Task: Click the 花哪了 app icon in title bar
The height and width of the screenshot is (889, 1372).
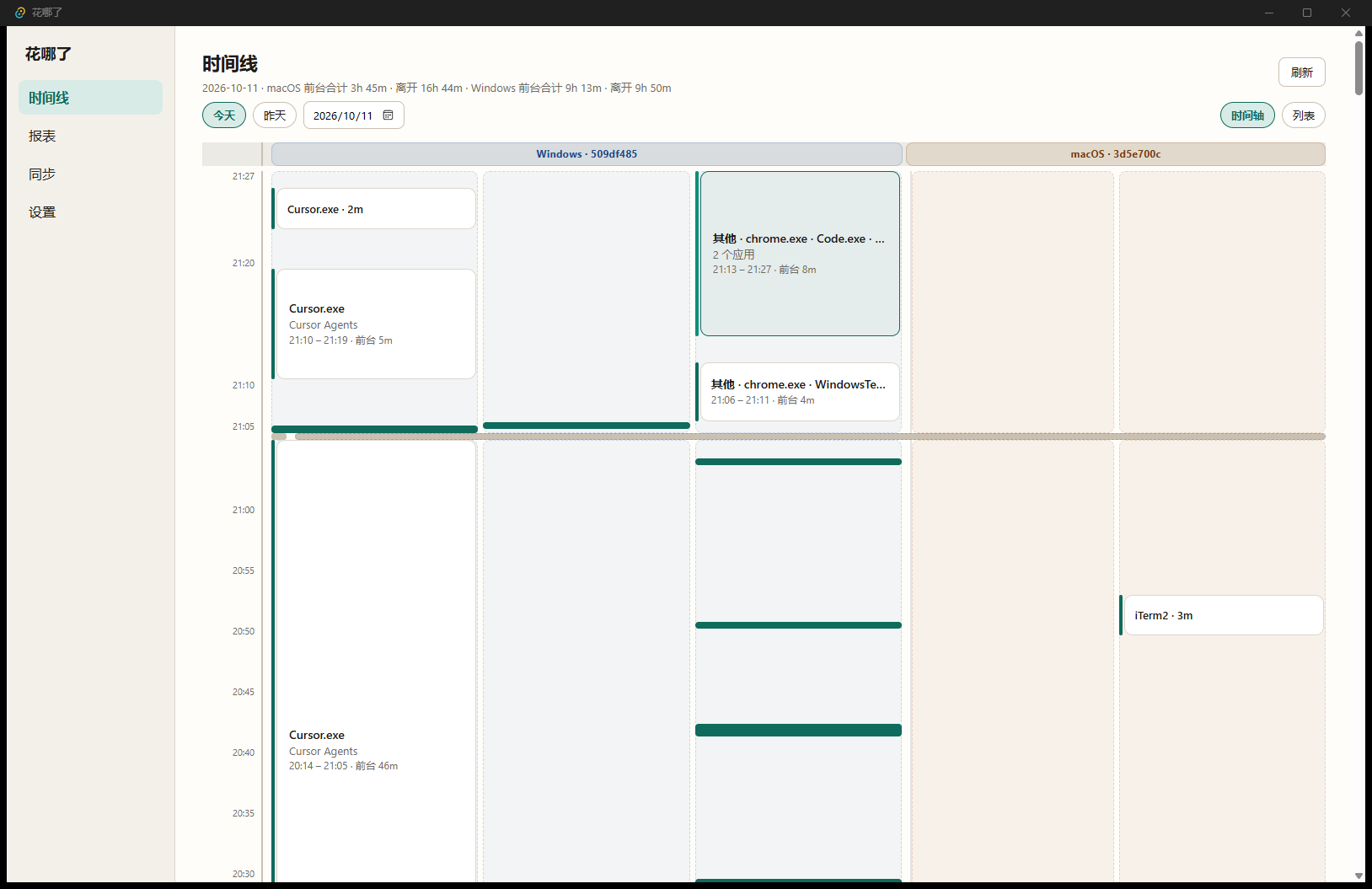Action: tap(20, 13)
